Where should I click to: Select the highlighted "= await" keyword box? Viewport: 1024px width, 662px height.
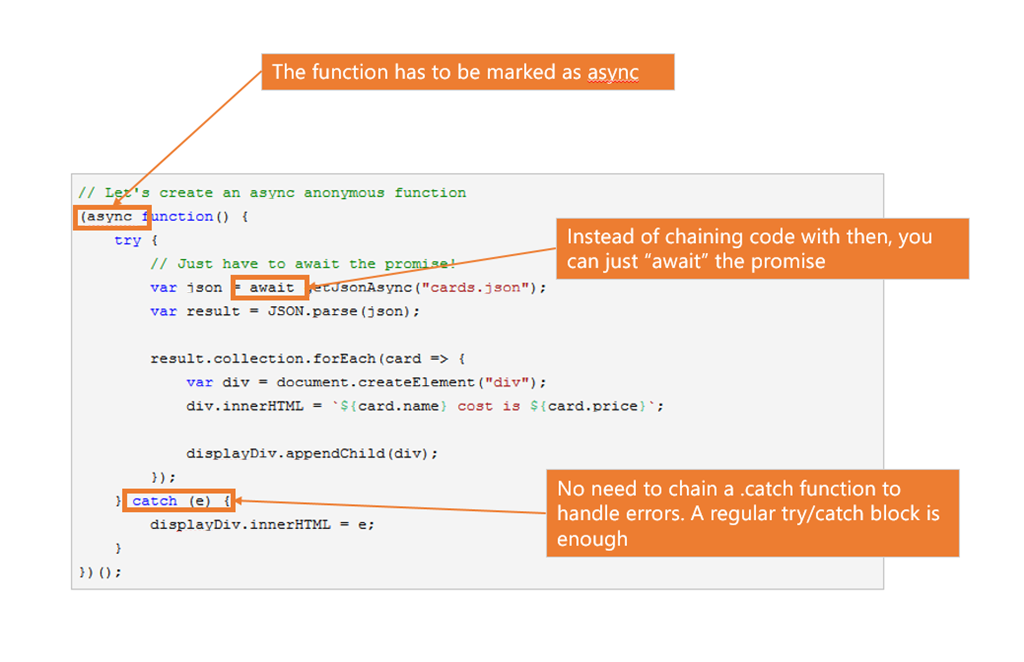tap(268, 287)
